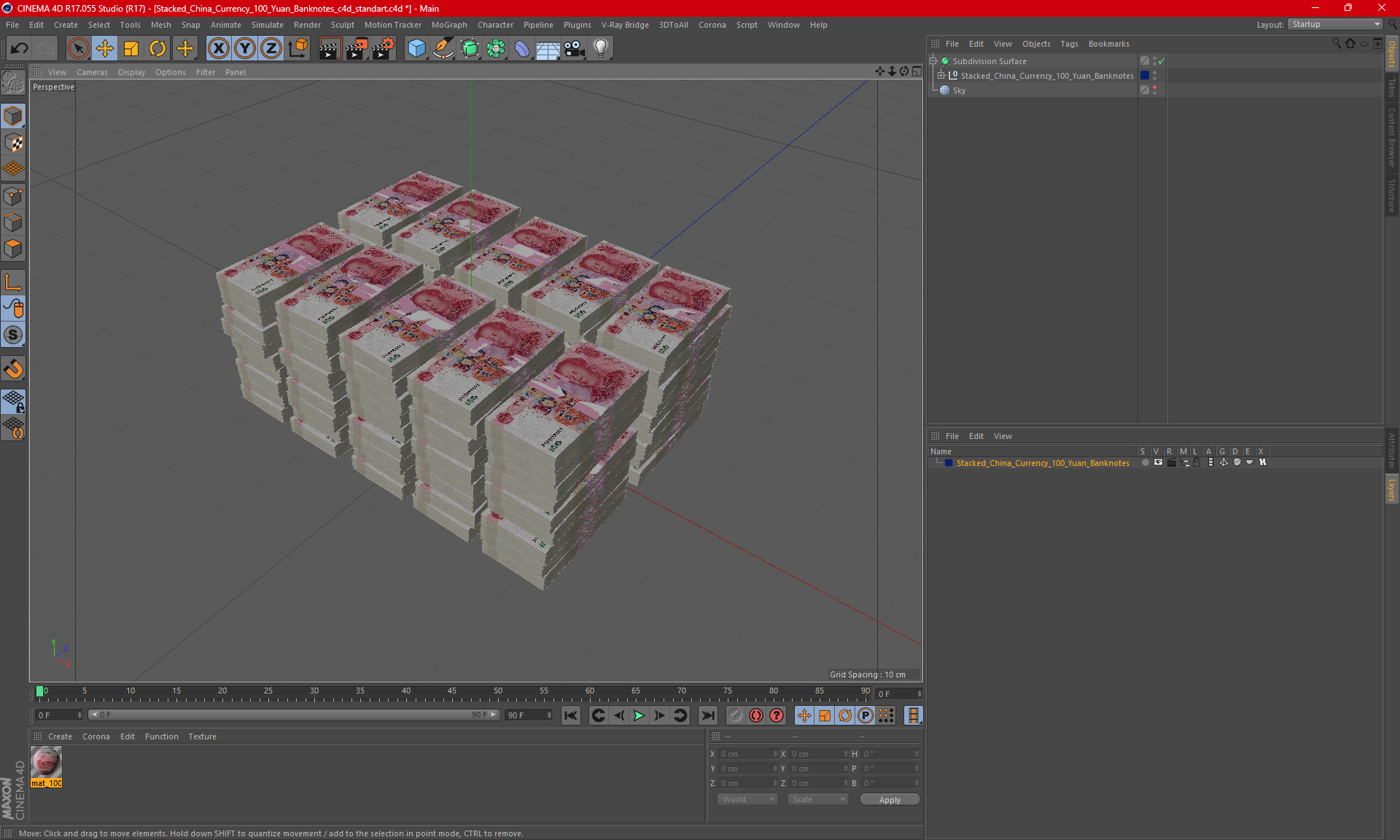This screenshot has width=1400, height=840.
Task: Click Record Active Objects button
Action: [x=735, y=715]
